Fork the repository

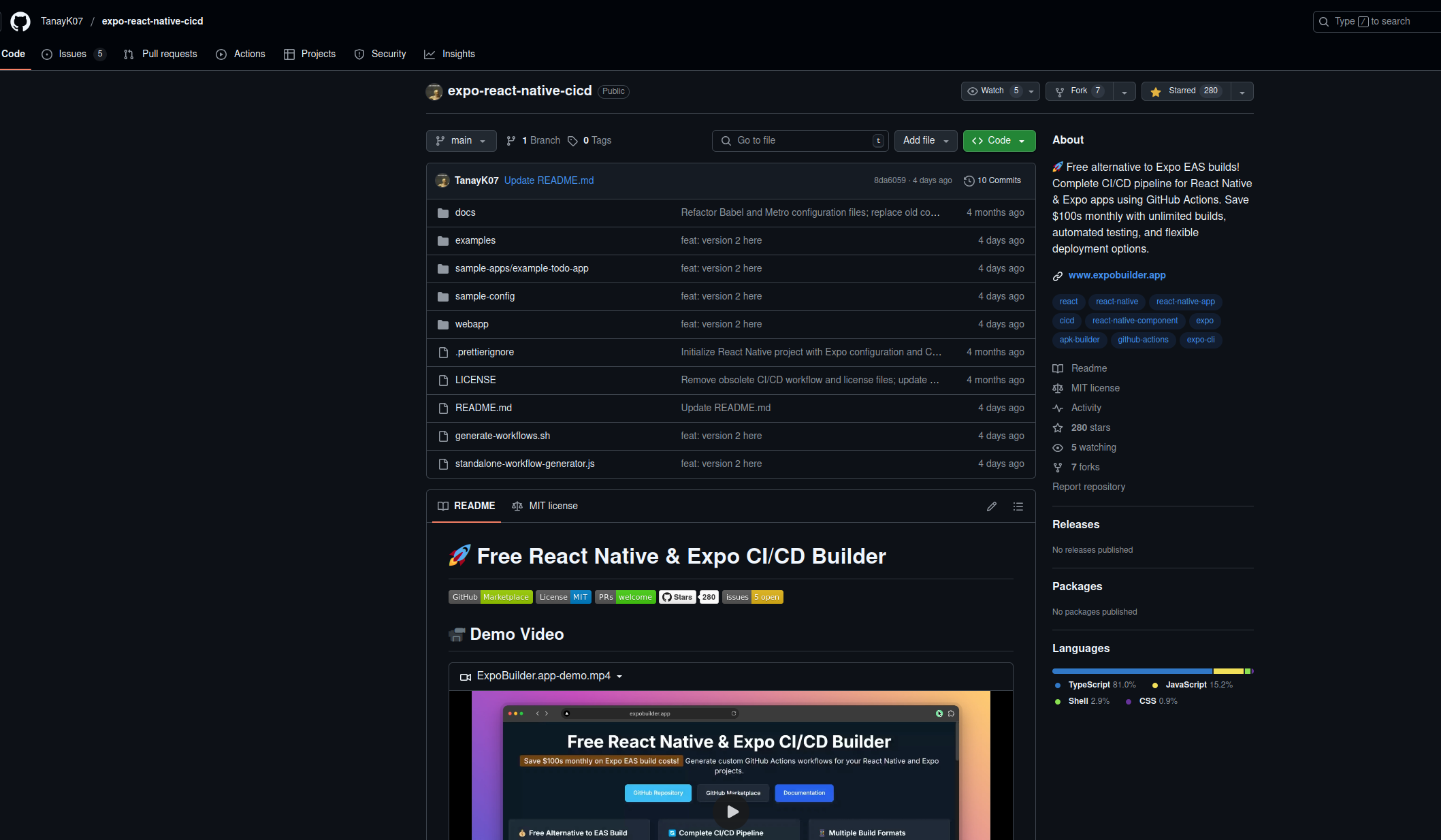(x=1080, y=91)
